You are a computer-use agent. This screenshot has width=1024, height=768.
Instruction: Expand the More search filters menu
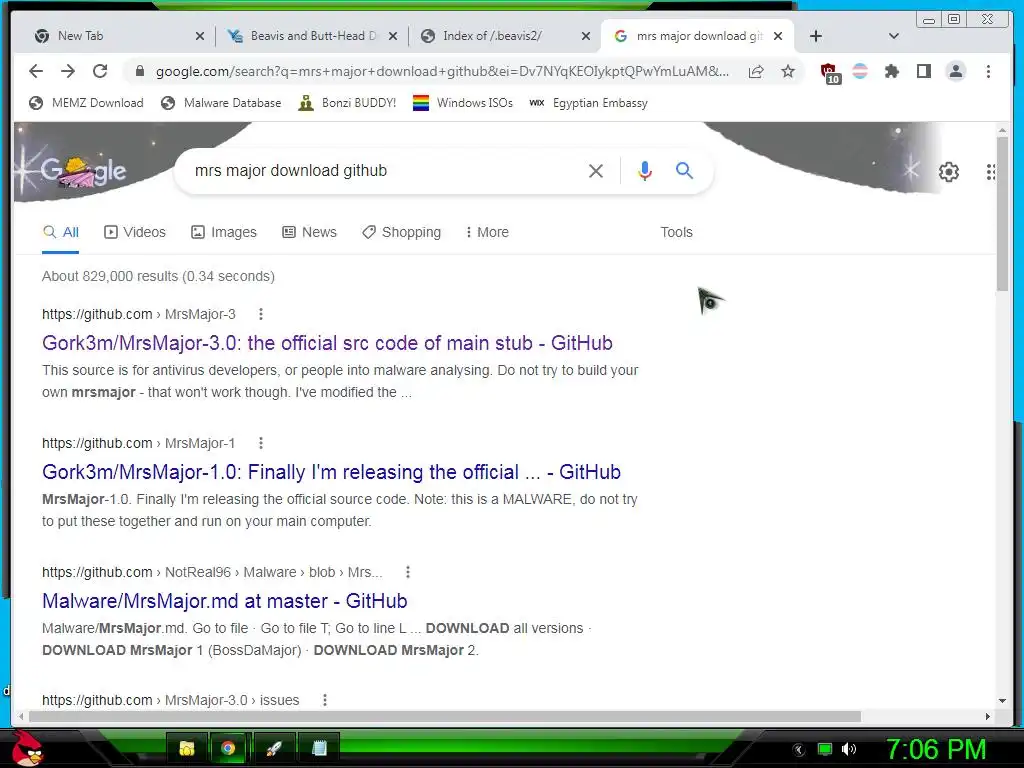pos(487,232)
